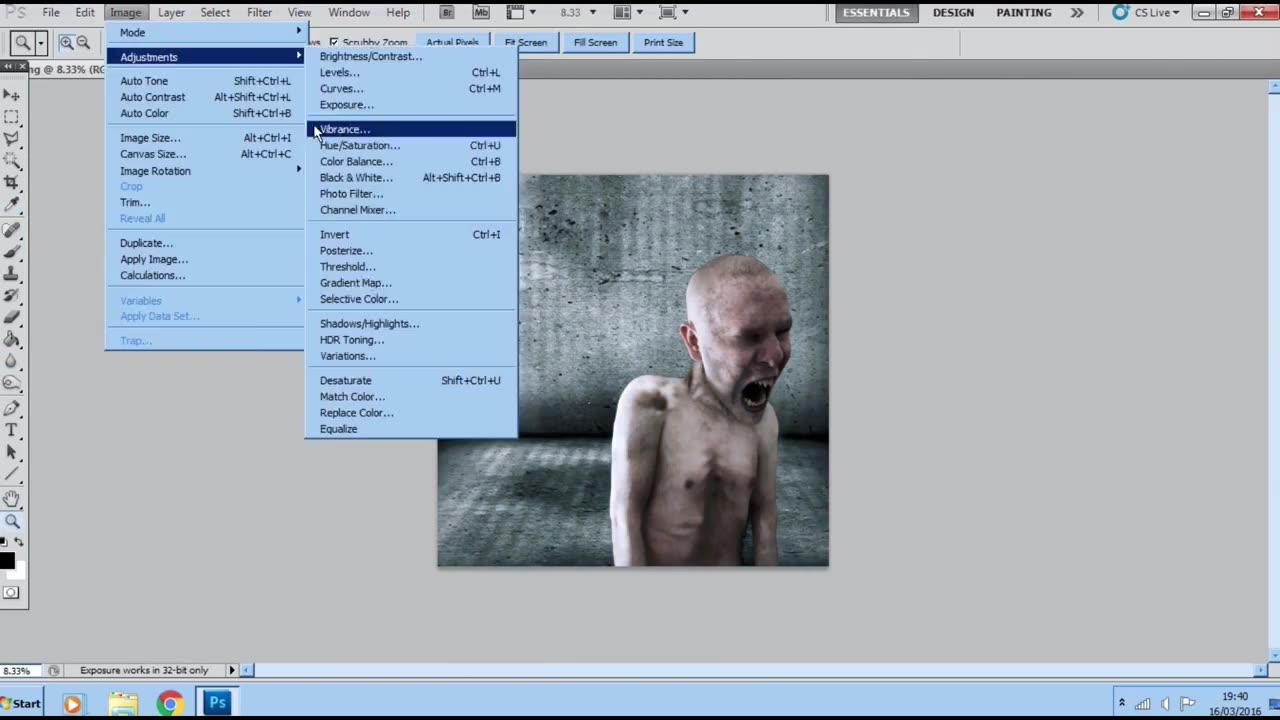This screenshot has height=720, width=1280.
Task: Switch to ESSENTIALS workspace
Action: coord(876,12)
